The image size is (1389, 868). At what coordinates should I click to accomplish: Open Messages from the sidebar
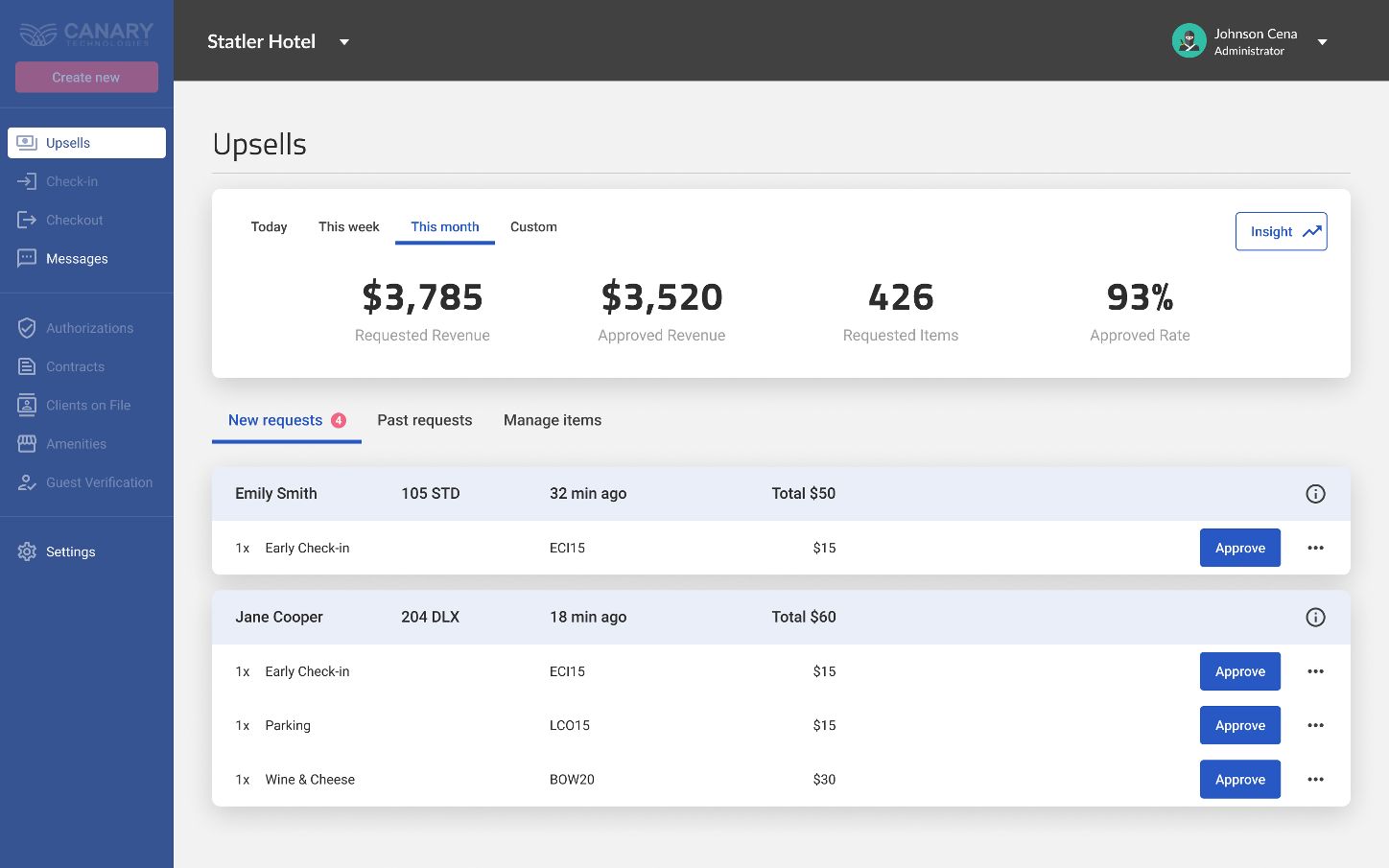77,259
